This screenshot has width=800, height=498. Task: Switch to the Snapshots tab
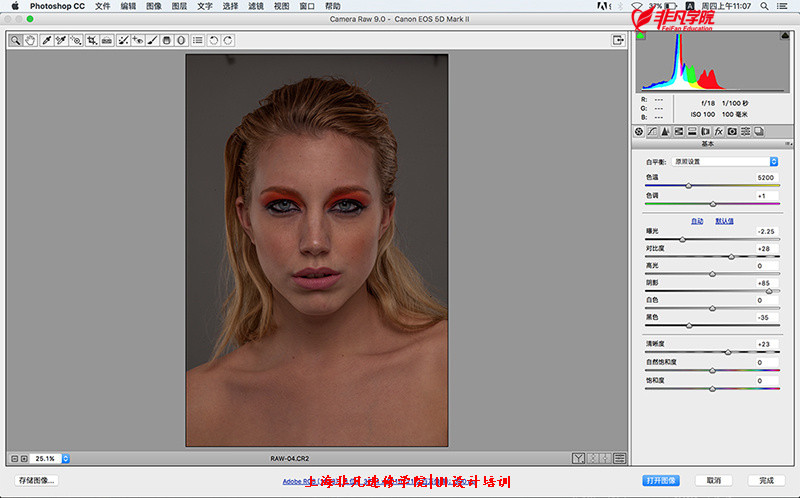[759, 132]
